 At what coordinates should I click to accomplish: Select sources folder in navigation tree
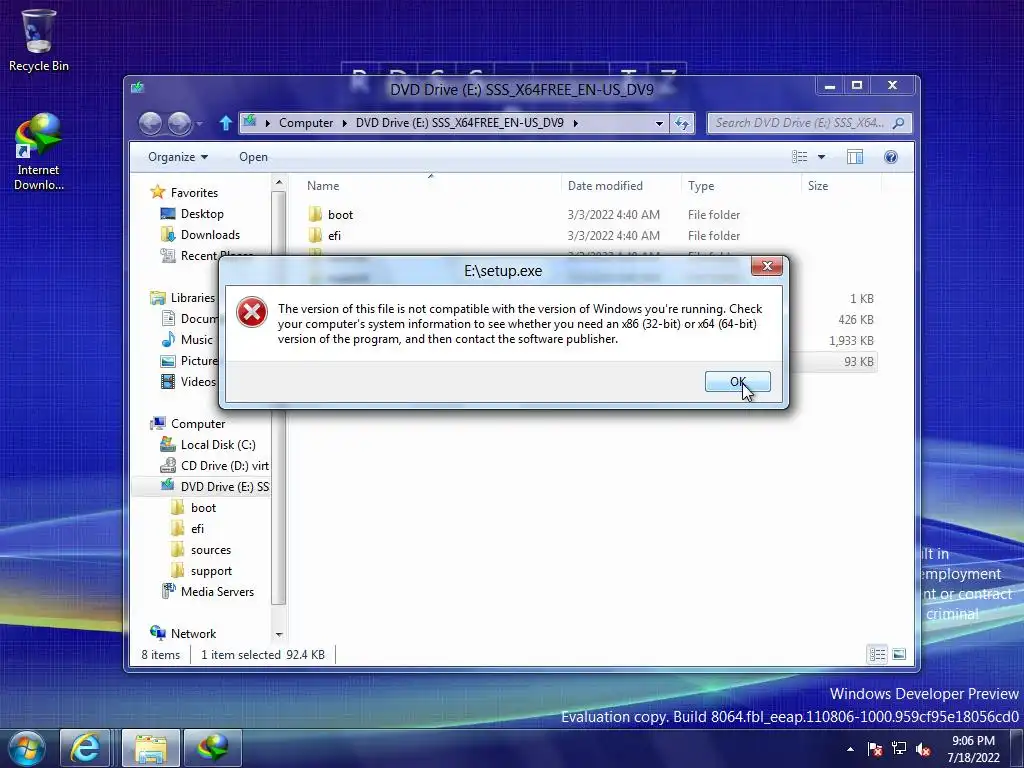(210, 550)
